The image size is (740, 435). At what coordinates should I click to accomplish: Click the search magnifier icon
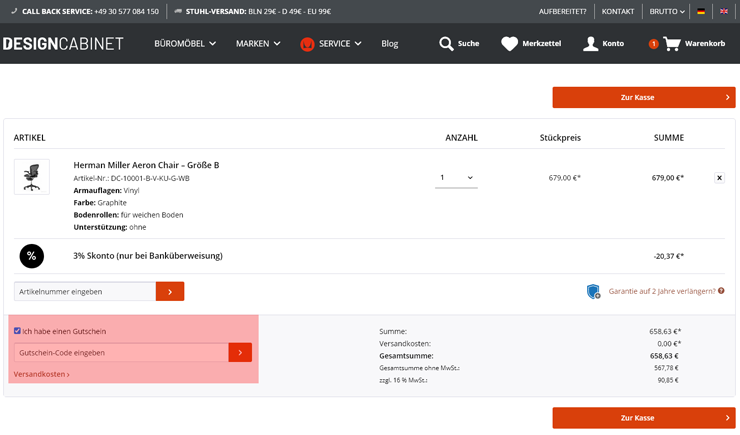click(446, 43)
